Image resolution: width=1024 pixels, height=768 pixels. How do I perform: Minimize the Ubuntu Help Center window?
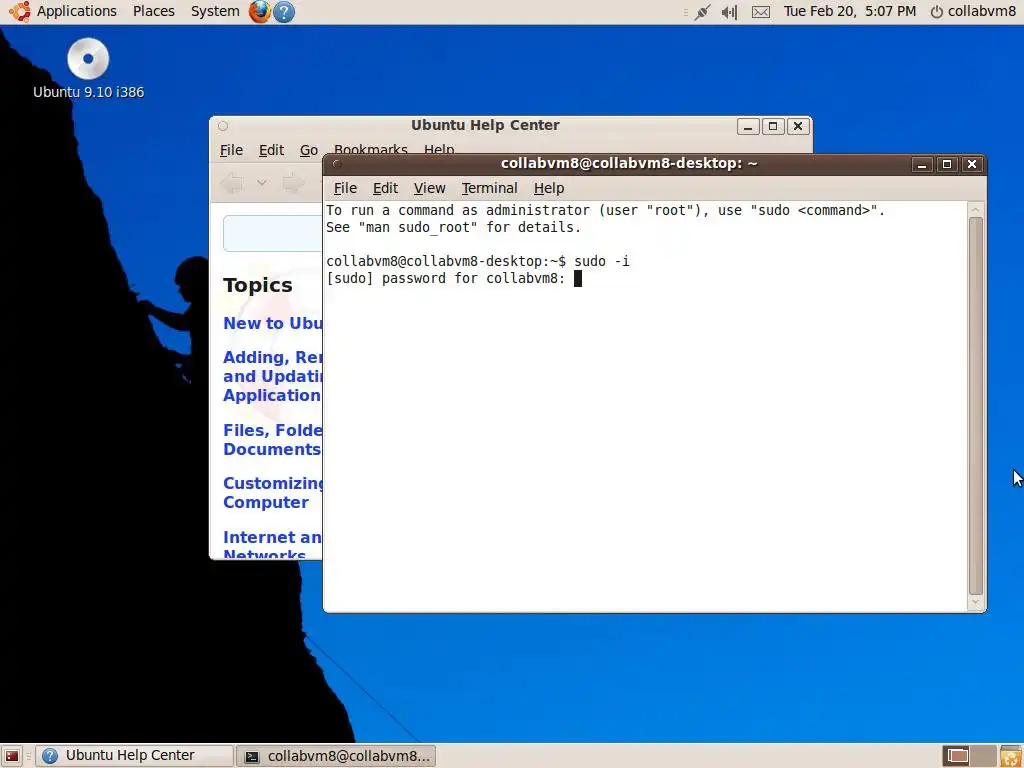coord(748,126)
